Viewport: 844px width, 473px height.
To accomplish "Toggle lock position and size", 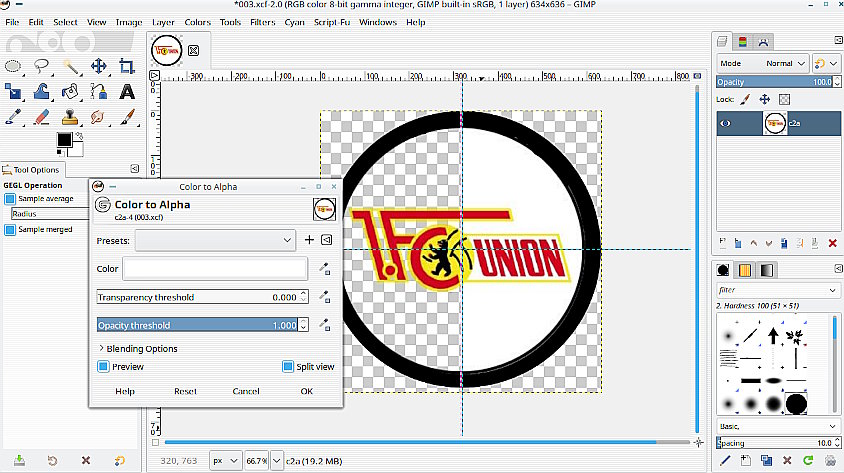I will pos(764,100).
